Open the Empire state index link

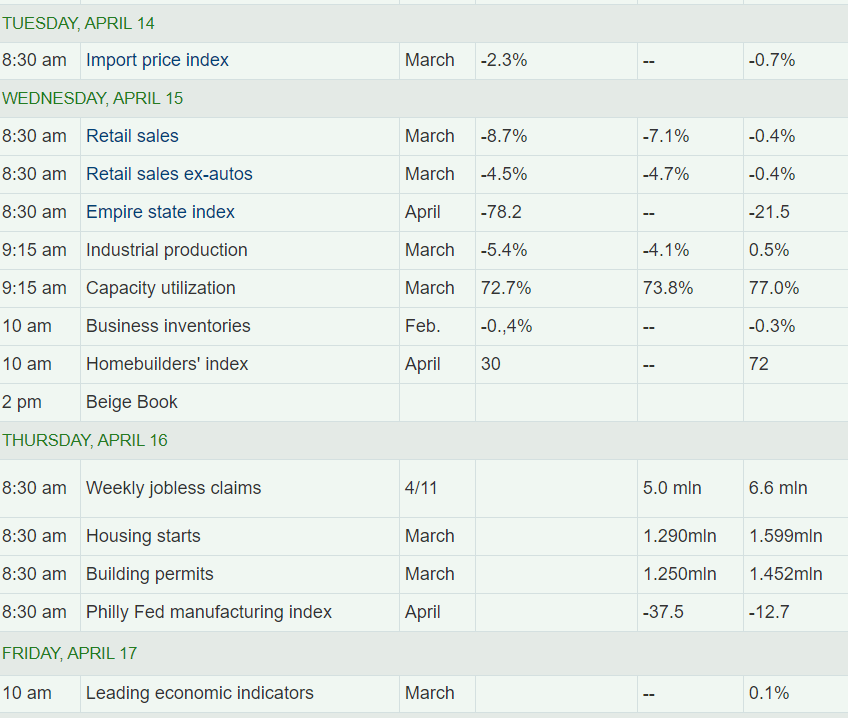160,211
